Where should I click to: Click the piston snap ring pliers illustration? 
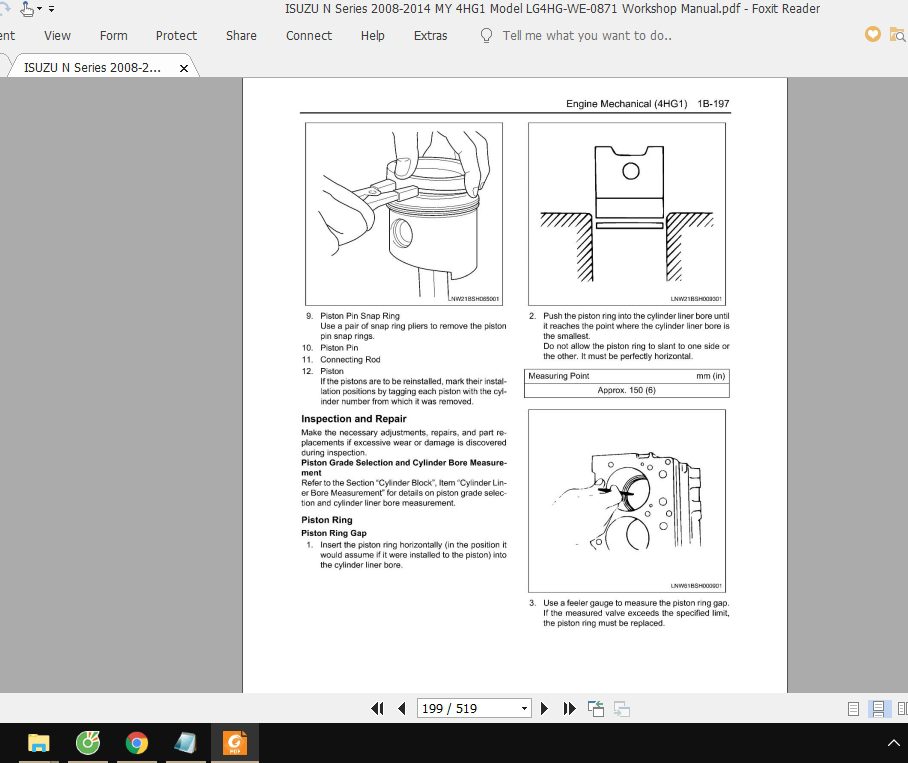(x=404, y=214)
